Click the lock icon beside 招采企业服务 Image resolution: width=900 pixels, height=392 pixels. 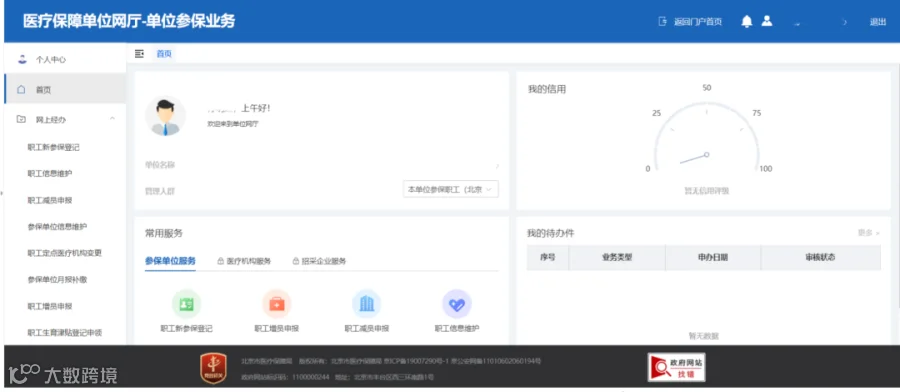point(296,261)
